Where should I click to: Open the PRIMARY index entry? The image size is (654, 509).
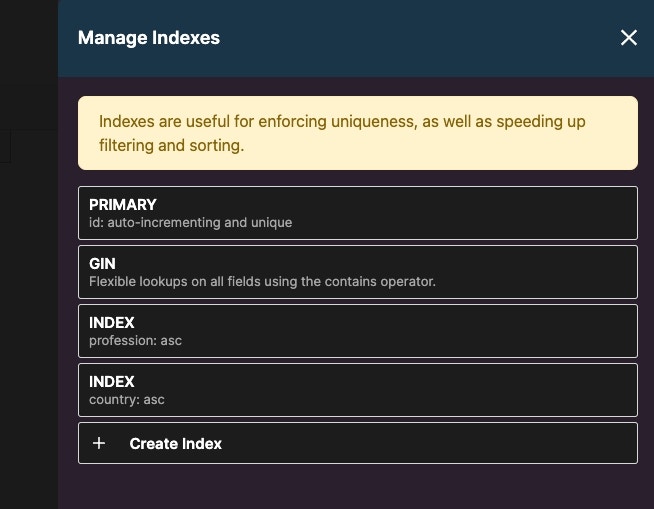tap(357, 213)
